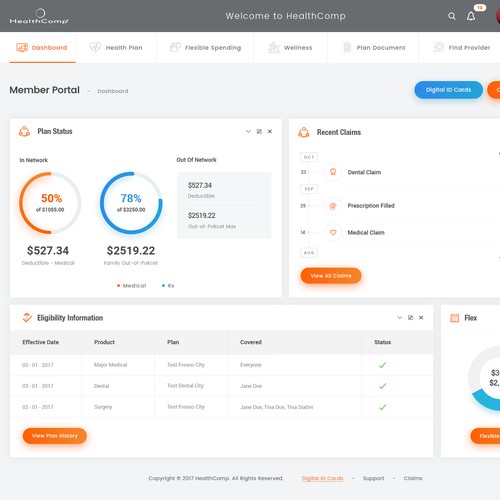Click the Dashboard tab monitor icon
500x500 pixels.
(x=22, y=47)
